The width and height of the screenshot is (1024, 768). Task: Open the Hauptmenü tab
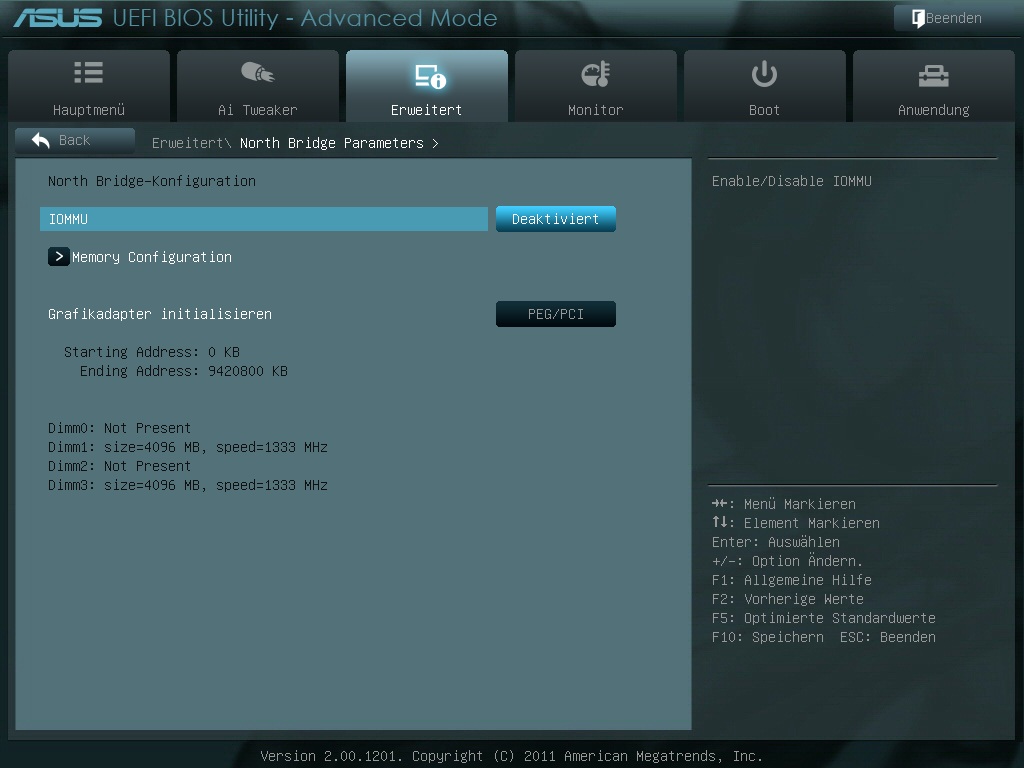89,86
